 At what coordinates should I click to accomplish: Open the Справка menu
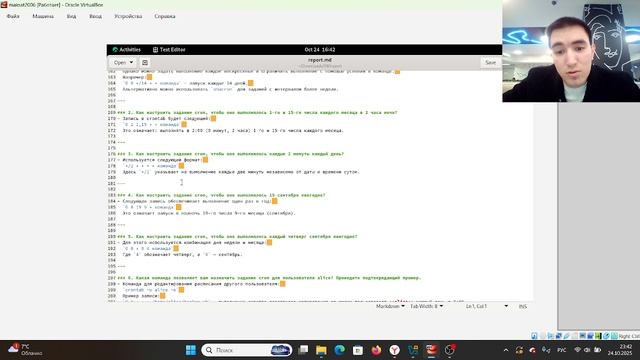pyautogui.click(x=165, y=16)
